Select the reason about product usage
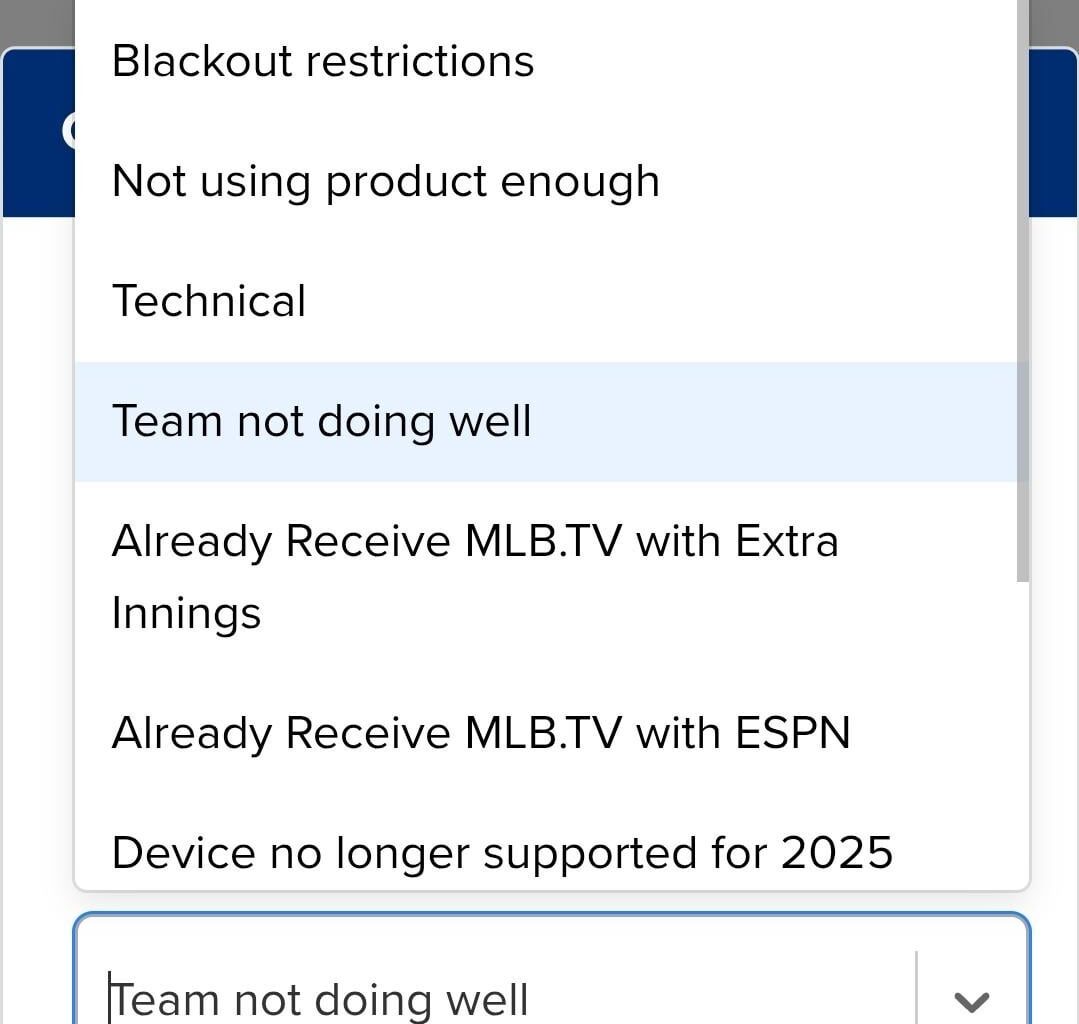This screenshot has width=1079, height=1024. (385, 181)
